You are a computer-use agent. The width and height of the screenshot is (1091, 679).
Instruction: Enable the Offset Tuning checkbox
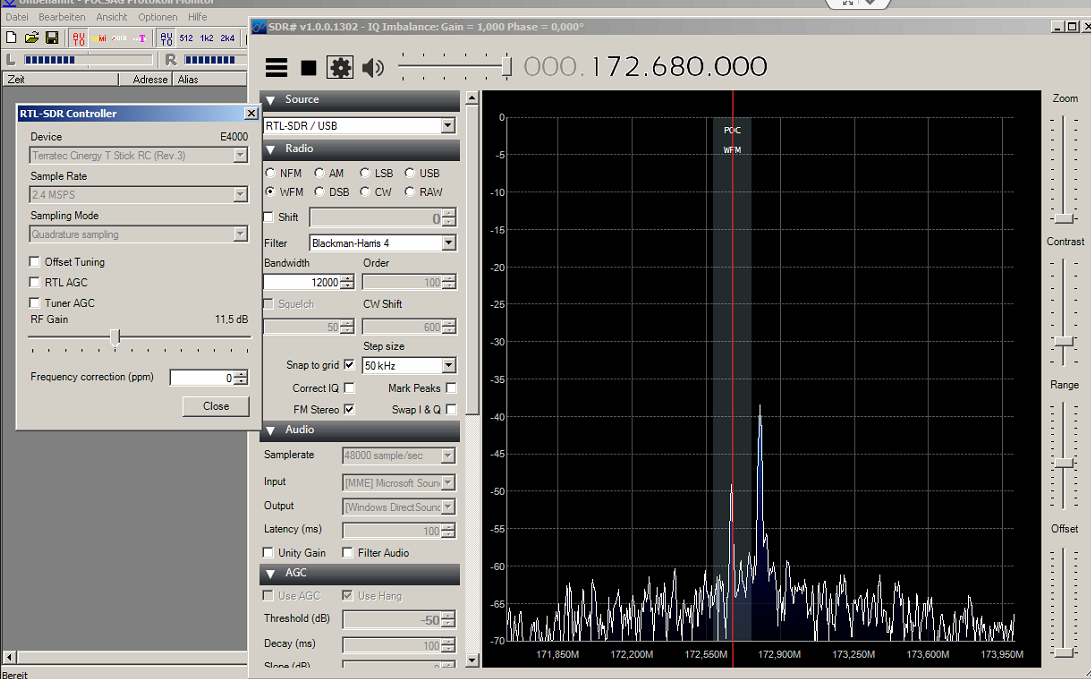pos(35,262)
